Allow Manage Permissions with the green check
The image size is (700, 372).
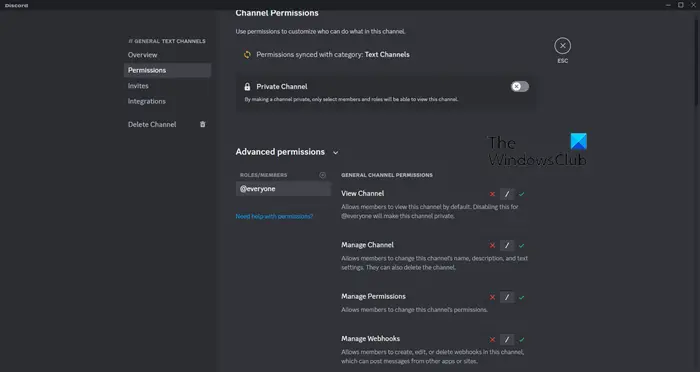pos(521,297)
